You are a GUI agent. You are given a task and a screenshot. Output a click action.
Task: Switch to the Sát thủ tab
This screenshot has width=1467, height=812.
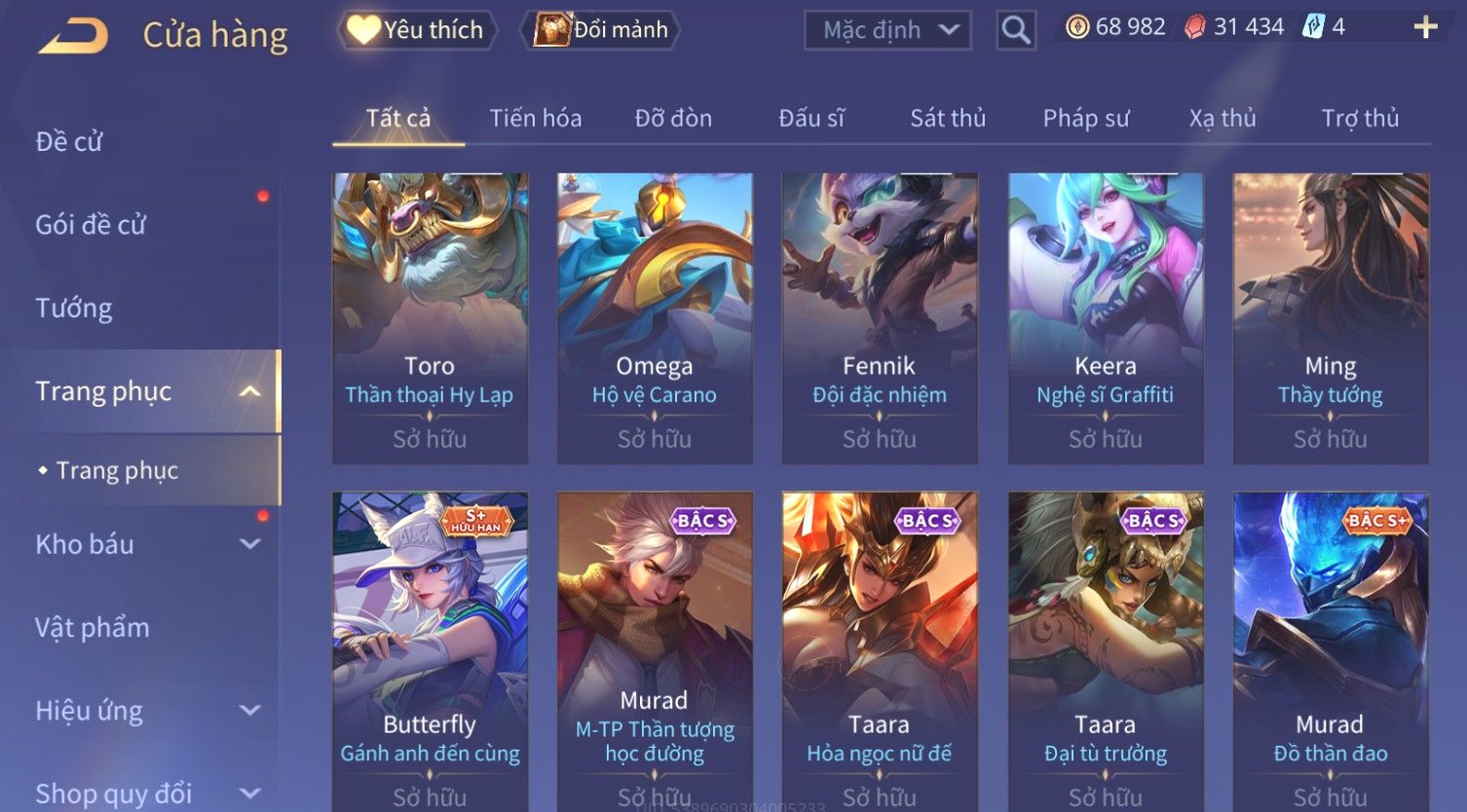[x=948, y=118]
